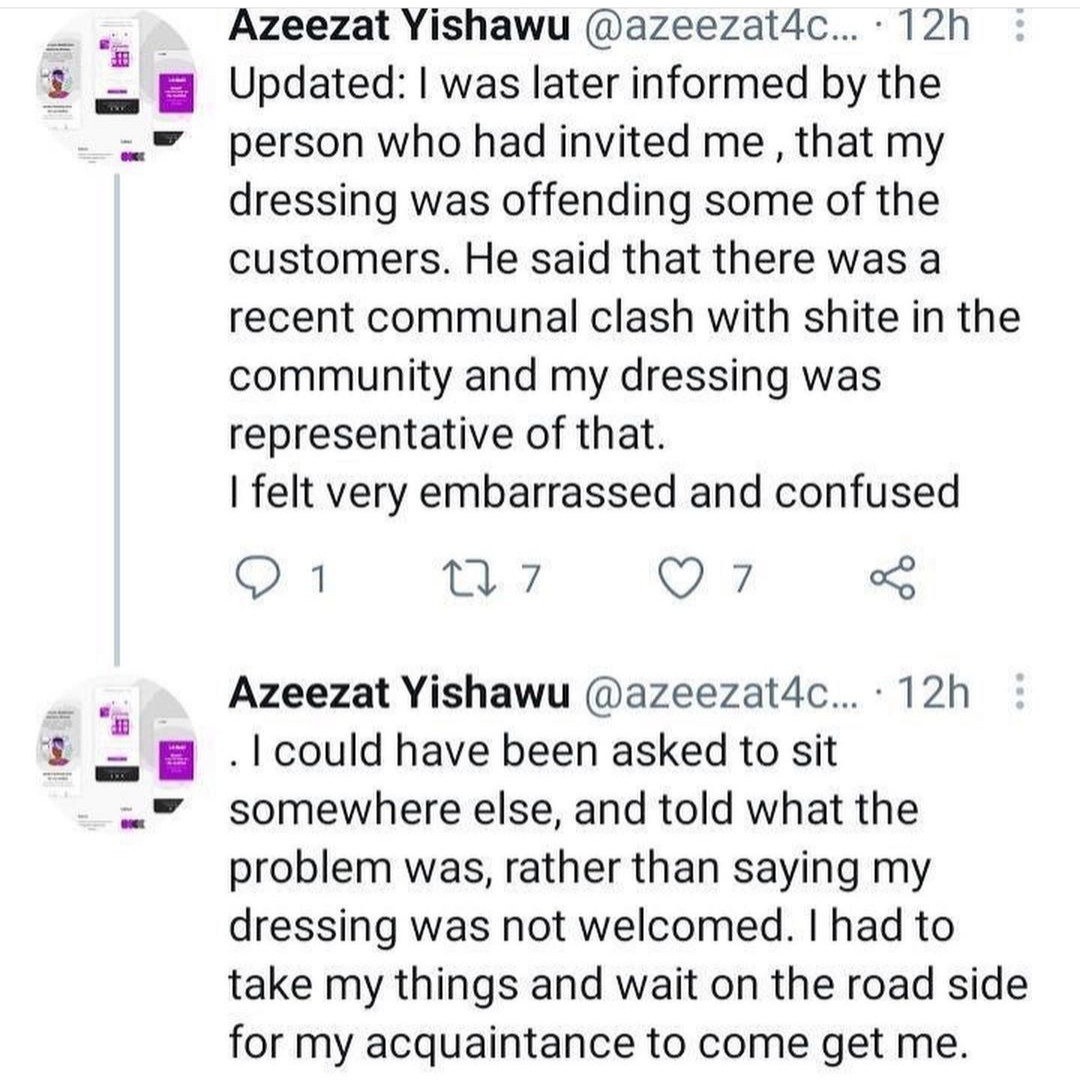Open Azeezat Yishawu name on first tweet

click(399, 26)
